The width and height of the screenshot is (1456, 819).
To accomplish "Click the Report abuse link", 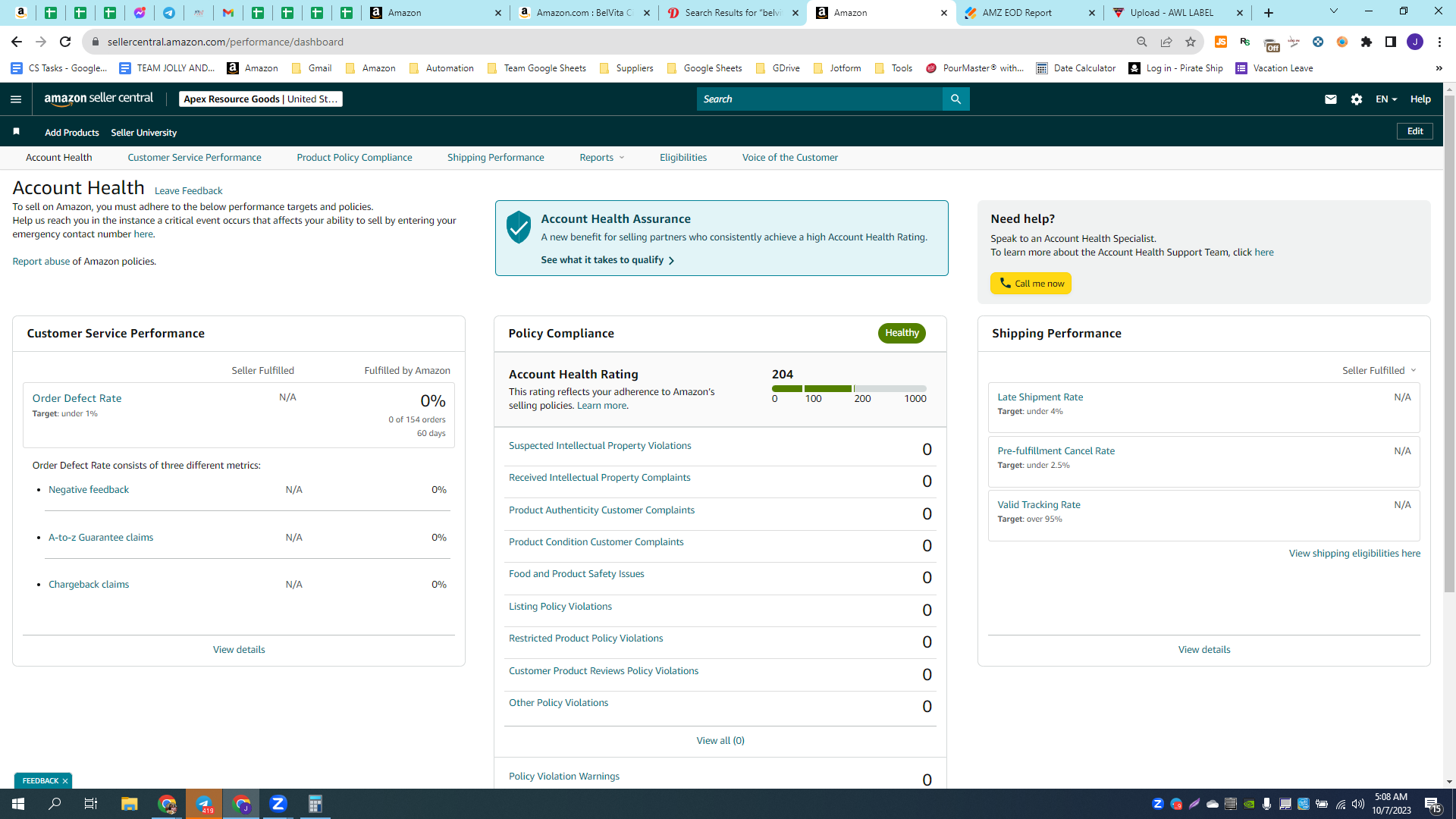I will click(41, 262).
